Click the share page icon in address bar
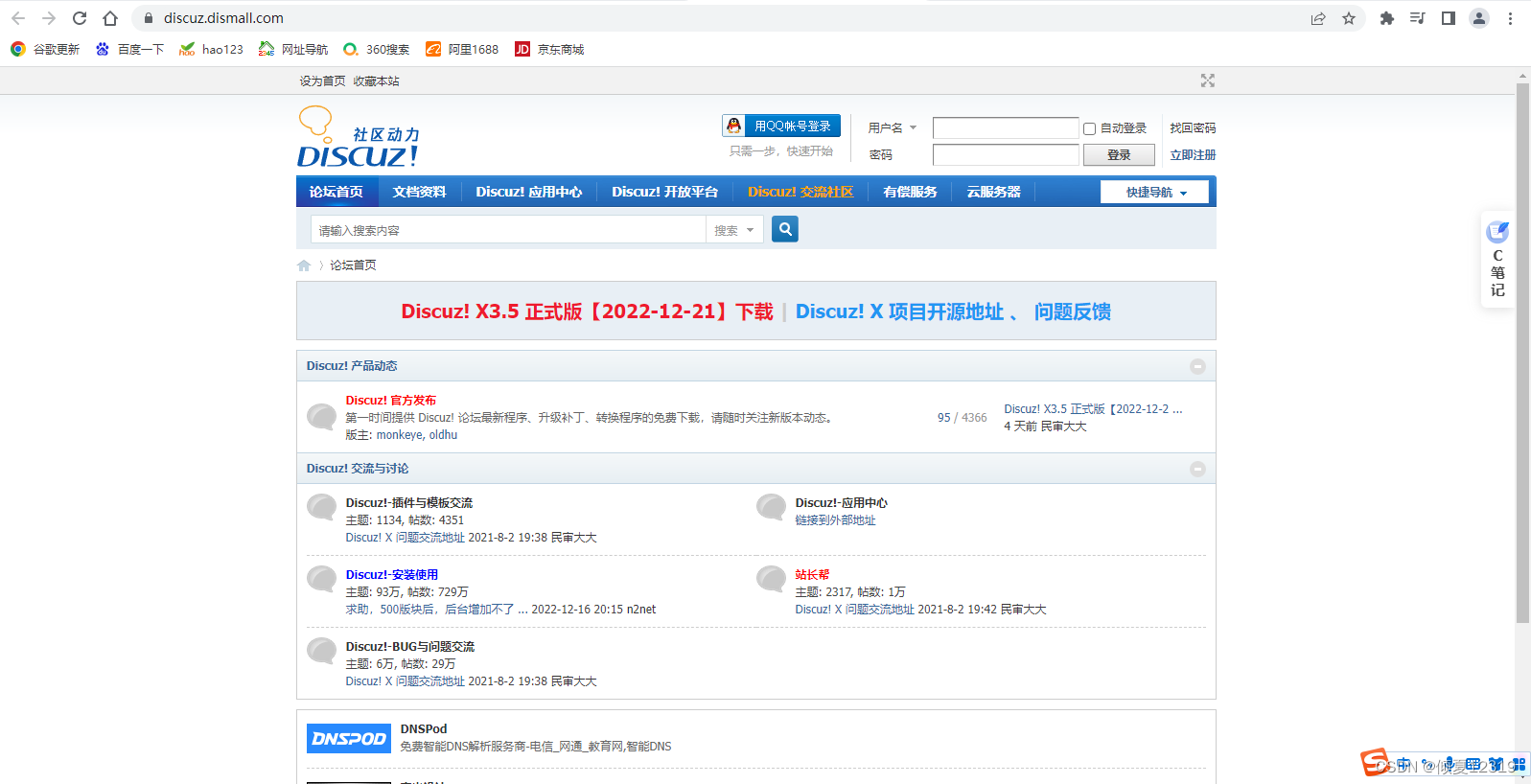Viewport: 1531px width, 784px height. [x=1318, y=18]
